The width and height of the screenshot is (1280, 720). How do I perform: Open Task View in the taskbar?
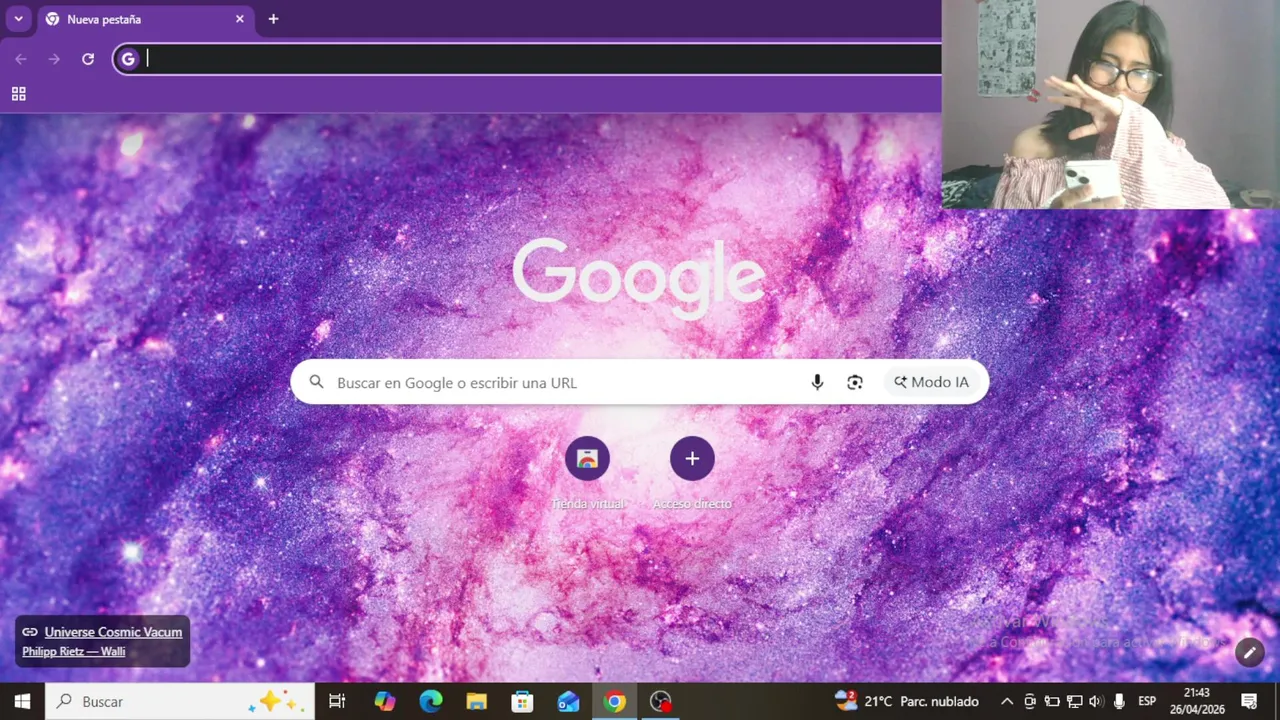click(x=337, y=702)
